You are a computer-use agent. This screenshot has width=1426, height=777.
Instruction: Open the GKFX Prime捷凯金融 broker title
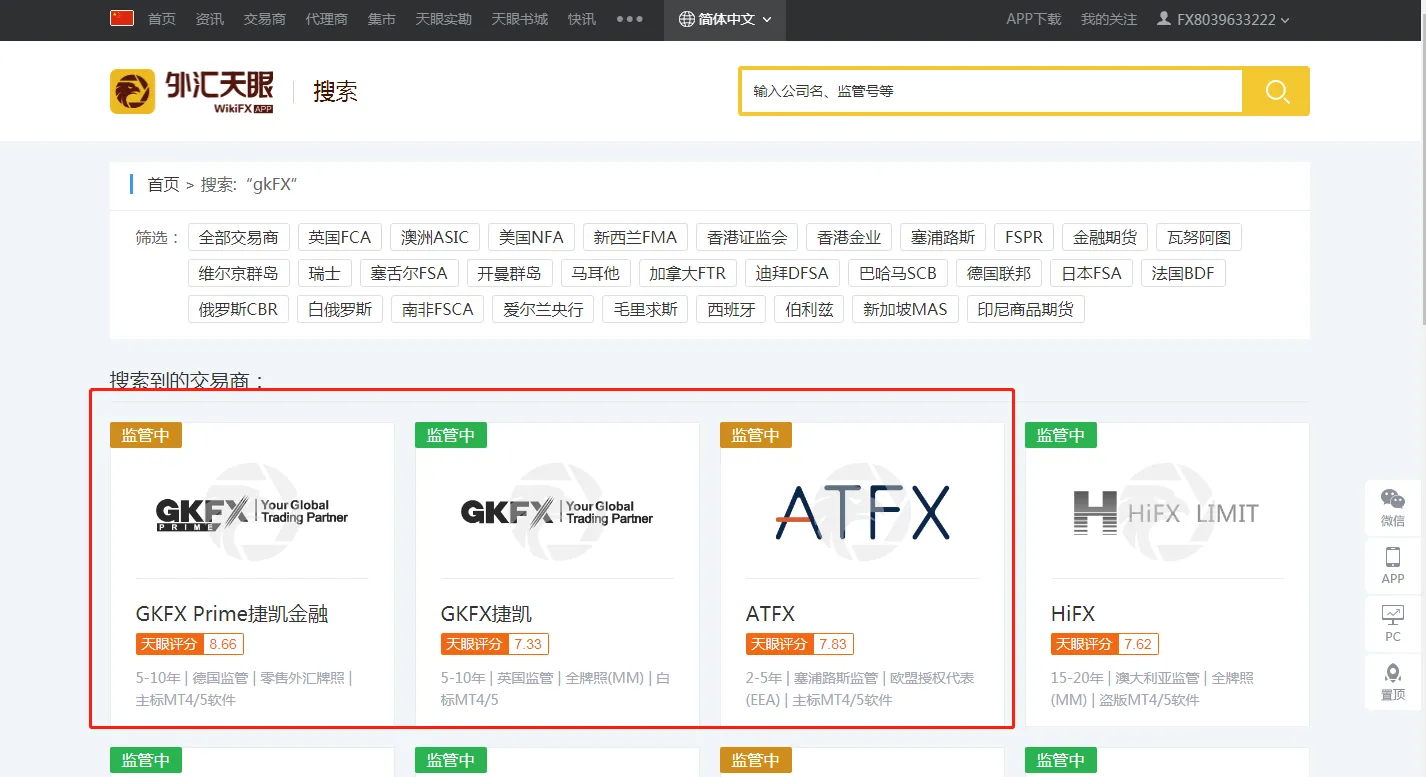click(232, 614)
